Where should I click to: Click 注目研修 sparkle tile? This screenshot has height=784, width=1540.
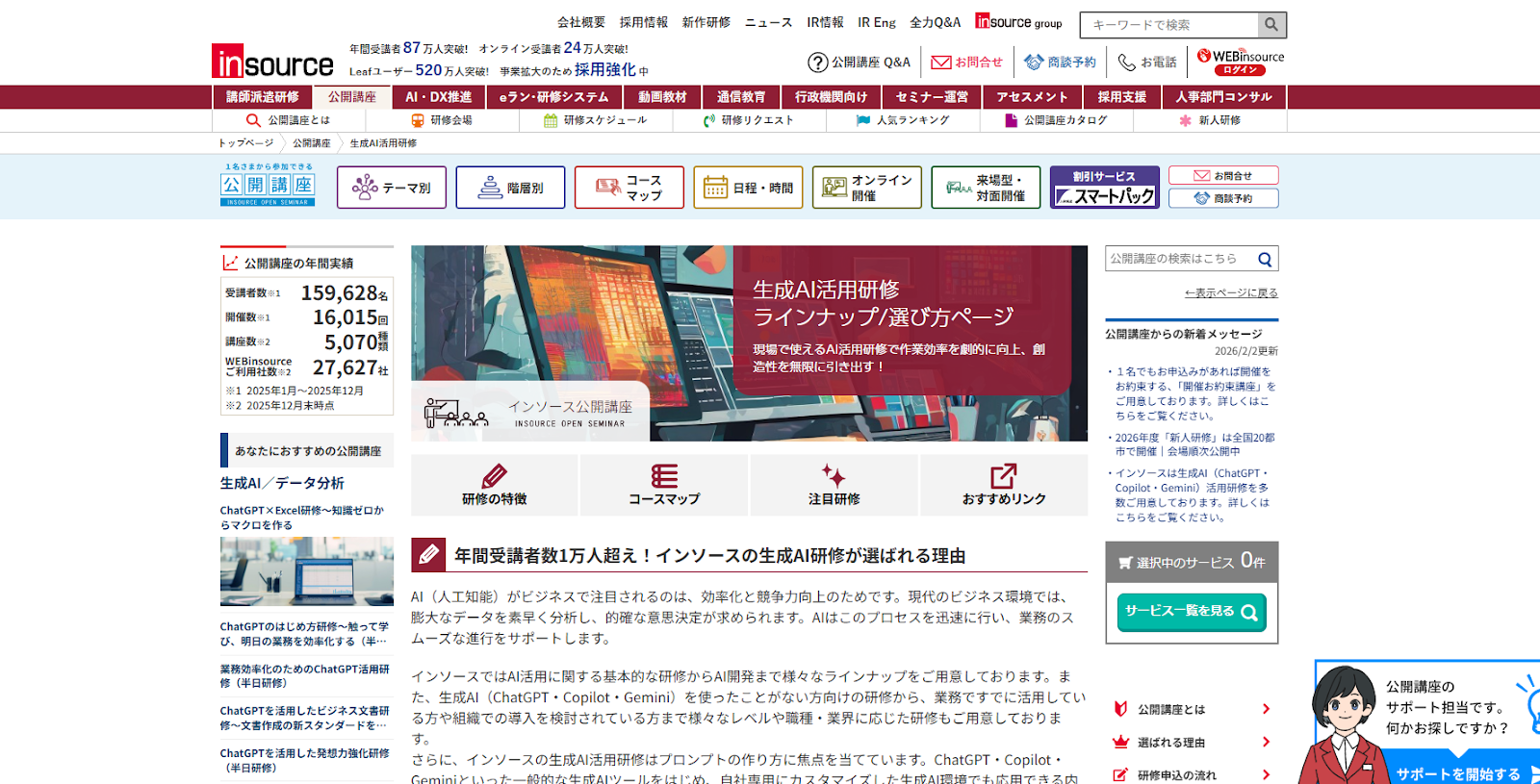(834, 486)
